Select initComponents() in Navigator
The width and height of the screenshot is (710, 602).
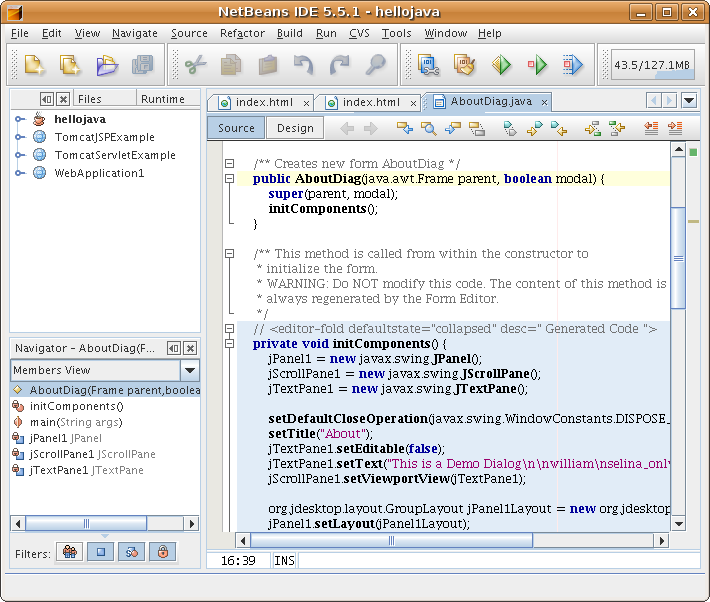pyautogui.click(x=77, y=406)
